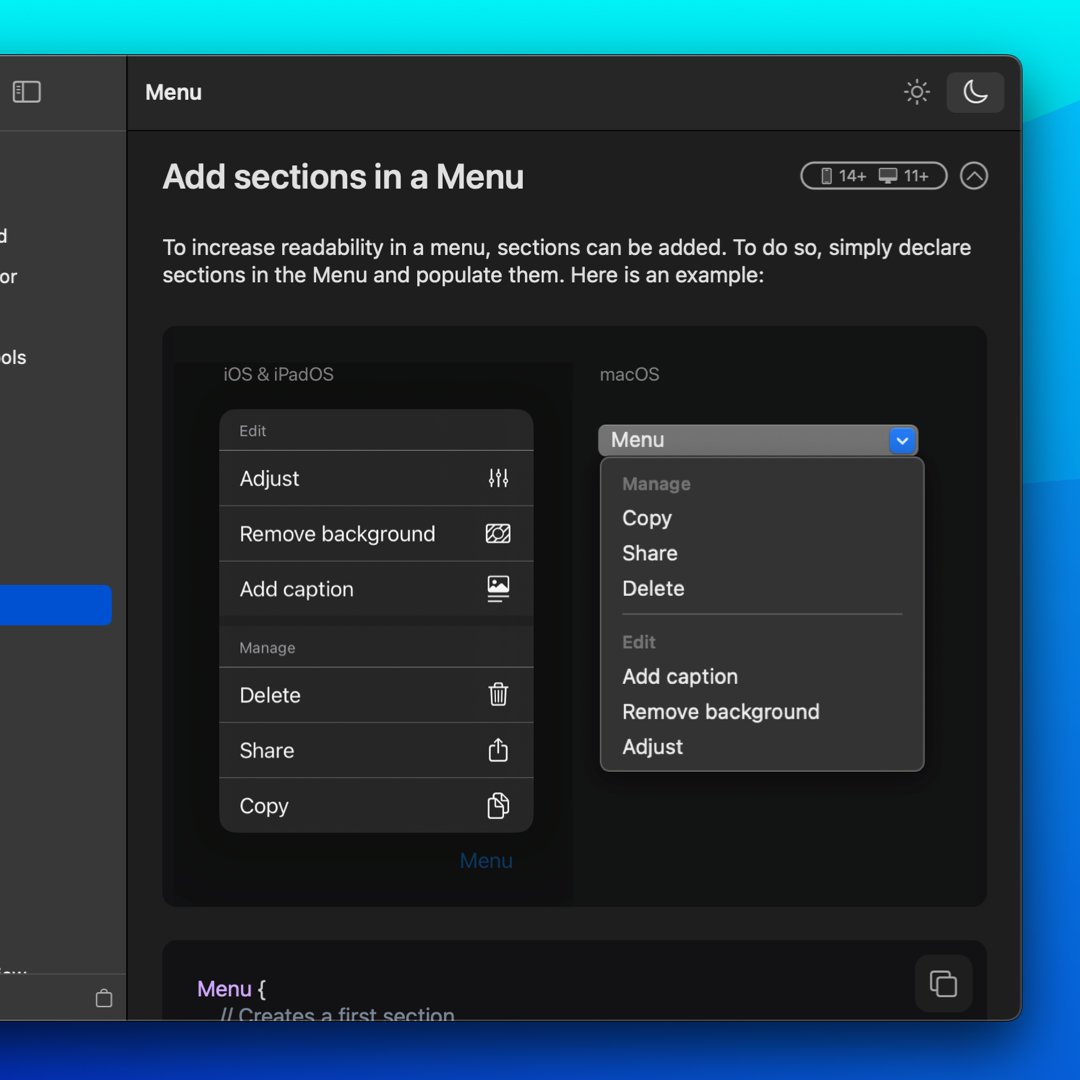
Task: Switch to dark mode moon icon
Action: (x=975, y=92)
